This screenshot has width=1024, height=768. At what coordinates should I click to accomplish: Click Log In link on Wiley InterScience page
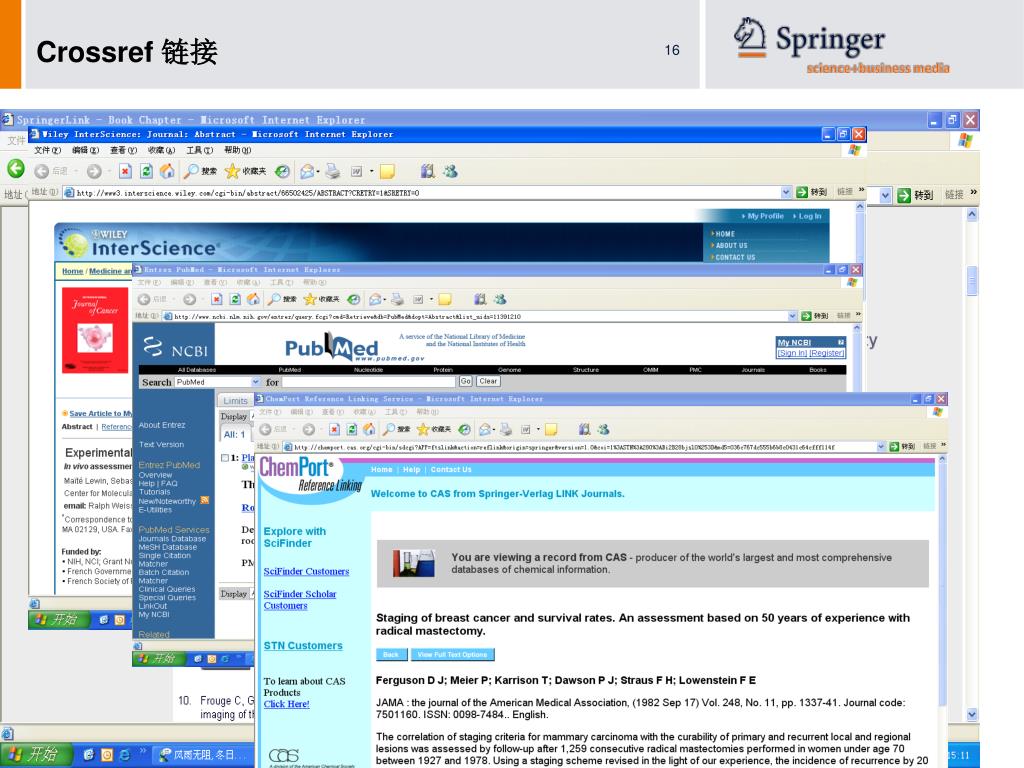(x=809, y=216)
